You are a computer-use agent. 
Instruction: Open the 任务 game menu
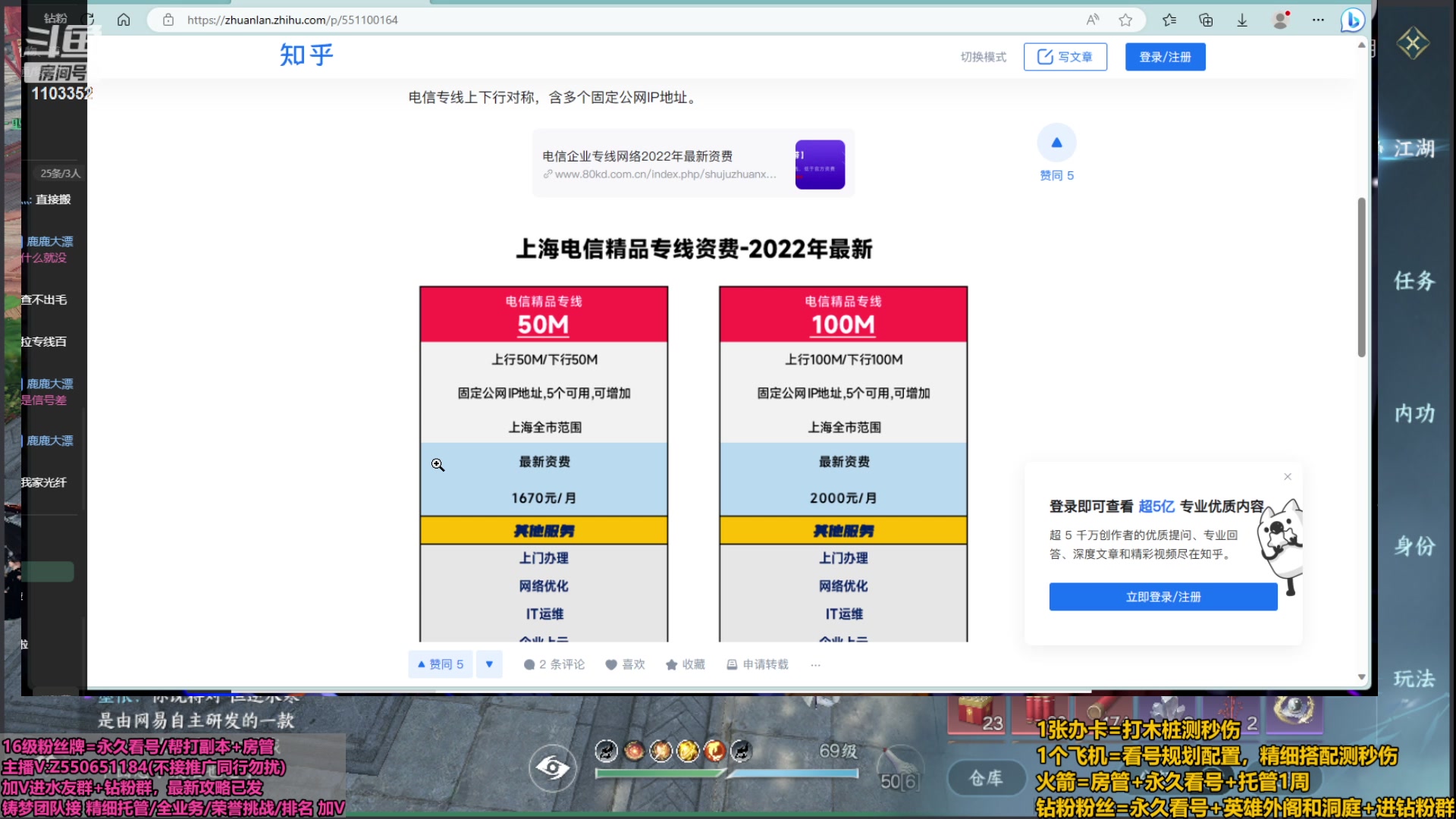(x=1414, y=281)
